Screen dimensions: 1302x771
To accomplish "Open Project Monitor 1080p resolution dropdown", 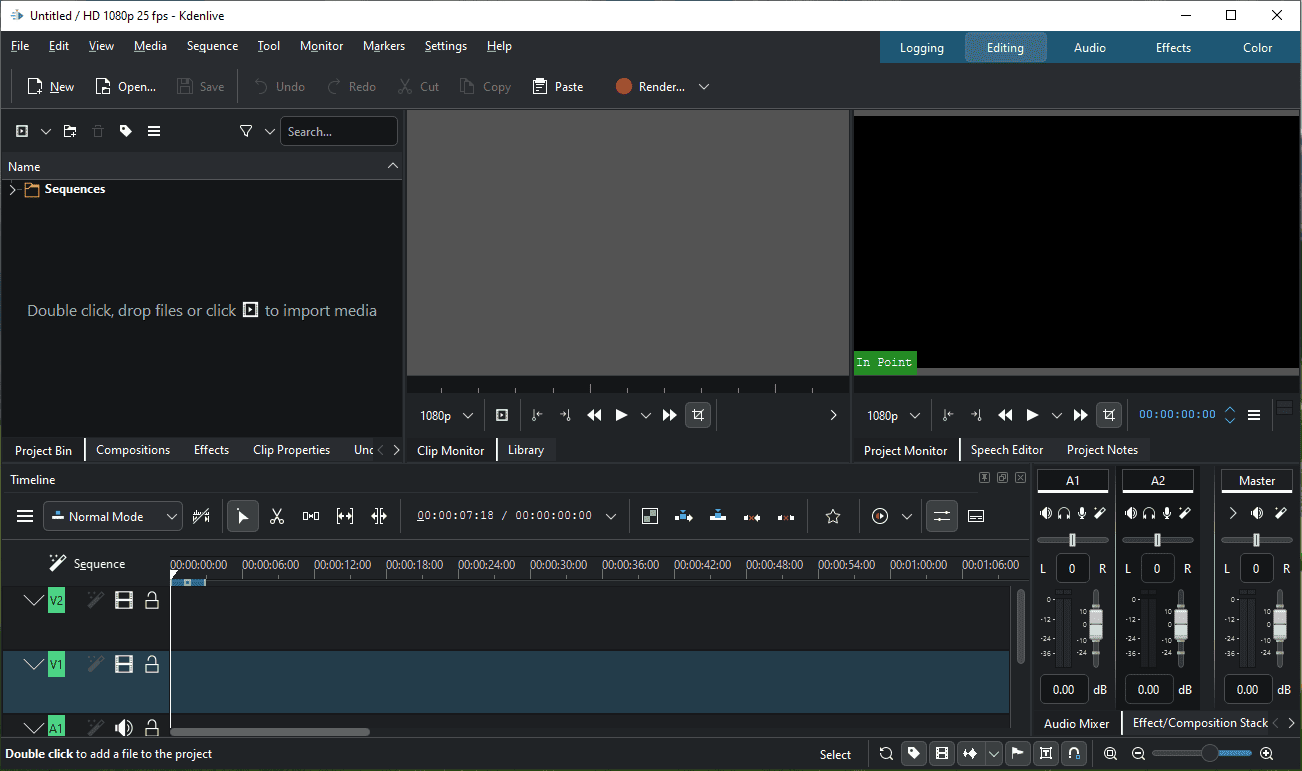I will point(894,415).
